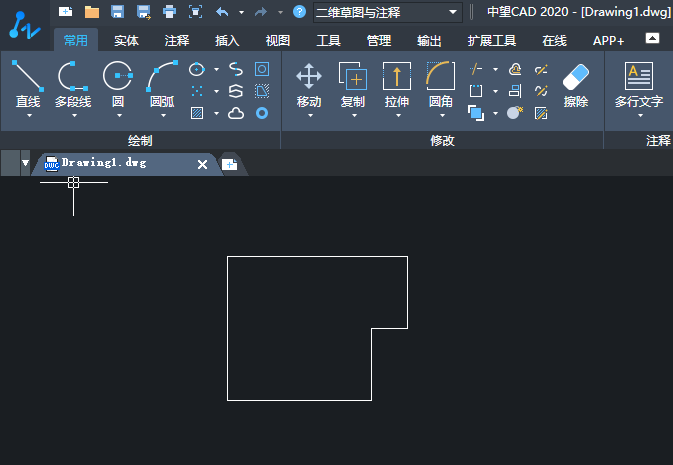Click the trim icon in 修改 panel
The image size is (673, 465).
pyautogui.click(x=476, y=69)
